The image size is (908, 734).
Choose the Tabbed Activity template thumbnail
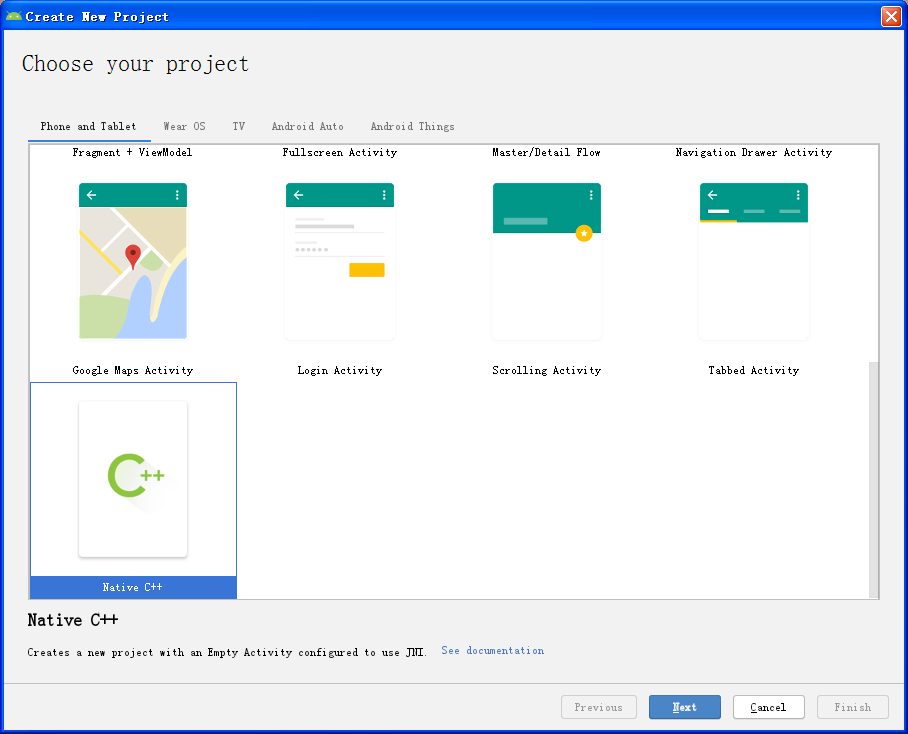tap(753, 261)
